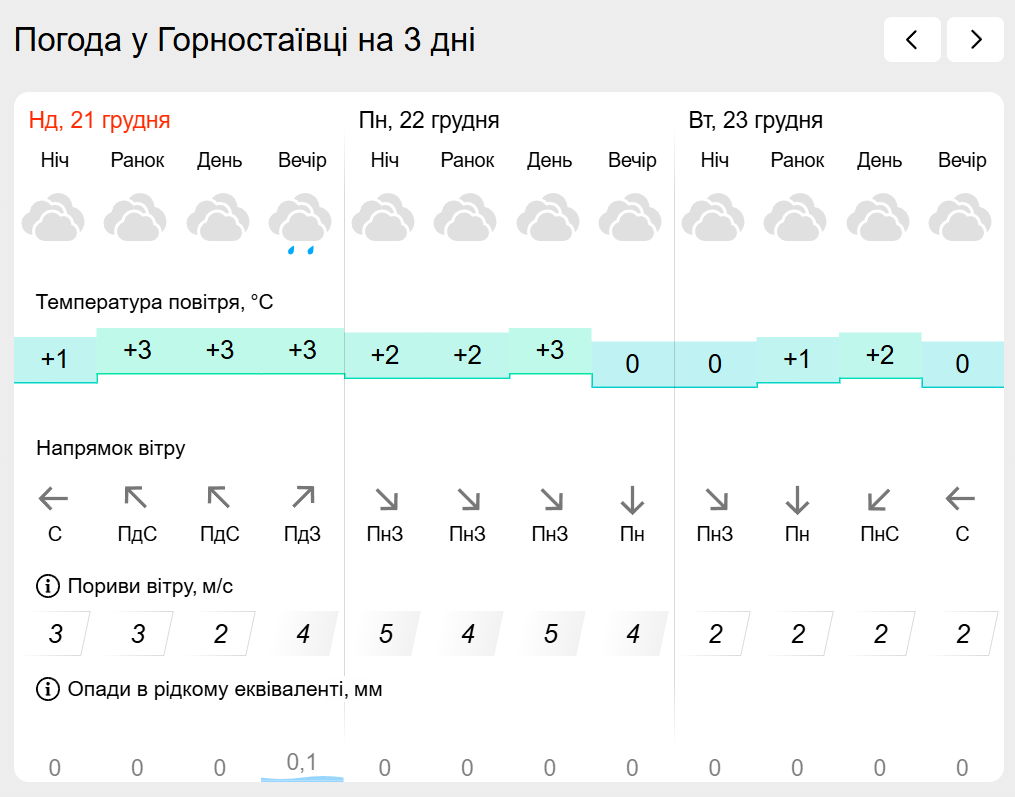1015x797 pixels.
Task: Click the wind gust value 5 for Monday night
Action: point(386,634)
